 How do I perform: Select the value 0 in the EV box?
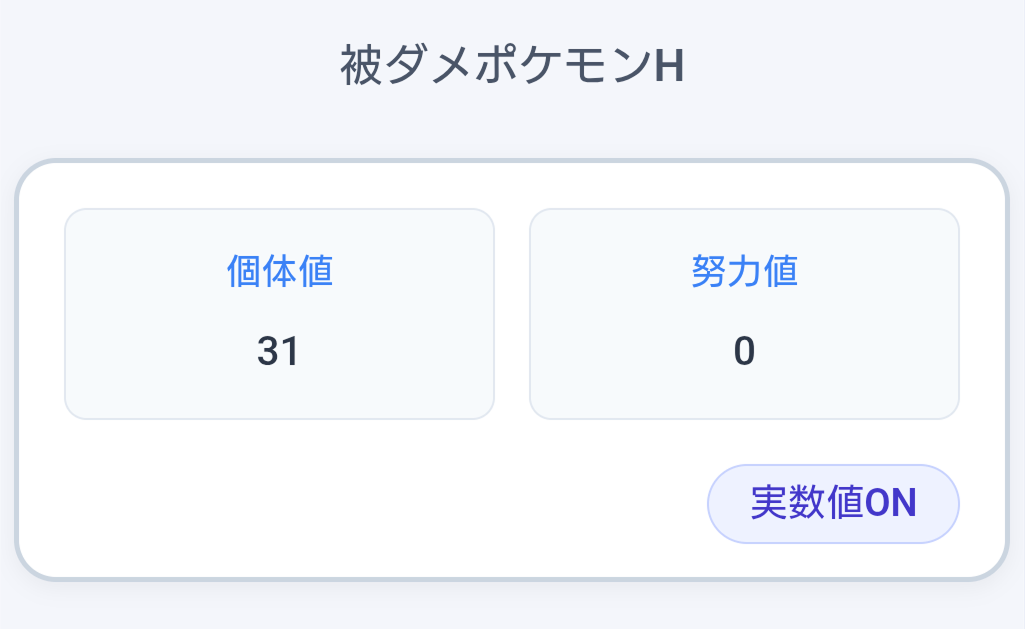pyautogui.click(x=744, y=352)
